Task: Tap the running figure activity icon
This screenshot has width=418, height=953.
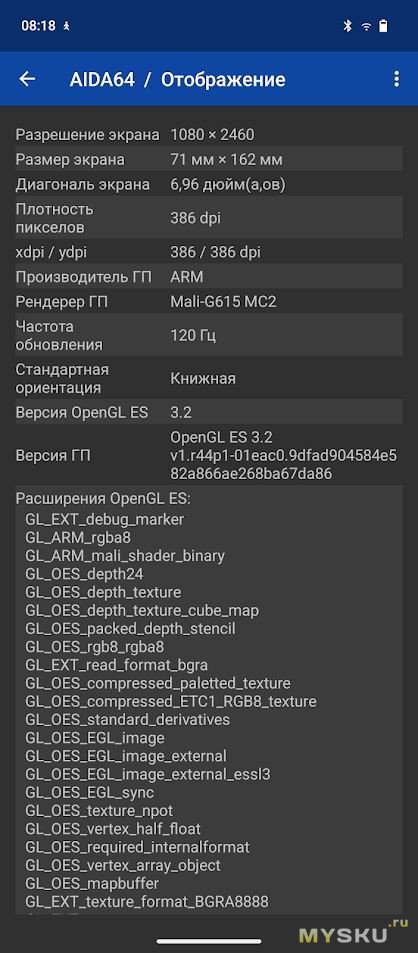Action: (66, 26)
